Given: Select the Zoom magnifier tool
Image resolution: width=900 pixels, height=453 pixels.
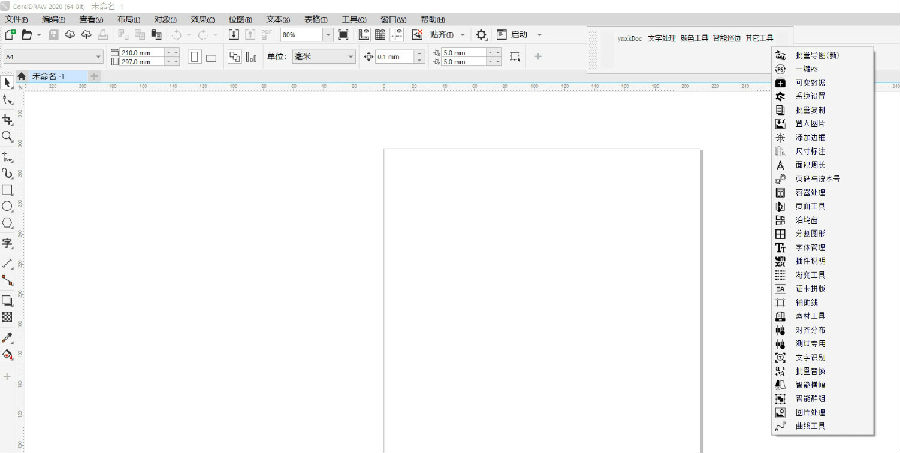Looking at the screenshot, I should pos(8,136).
